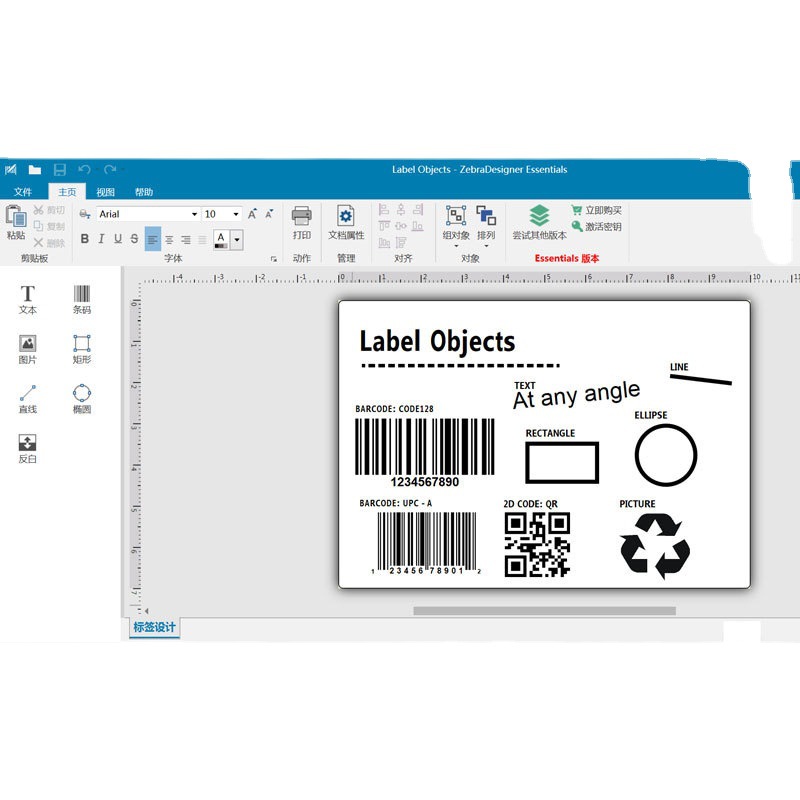Select the Ellipse (椭圆) tool
The width and height of the screenshot is (800, 800).
pos(82,398)
